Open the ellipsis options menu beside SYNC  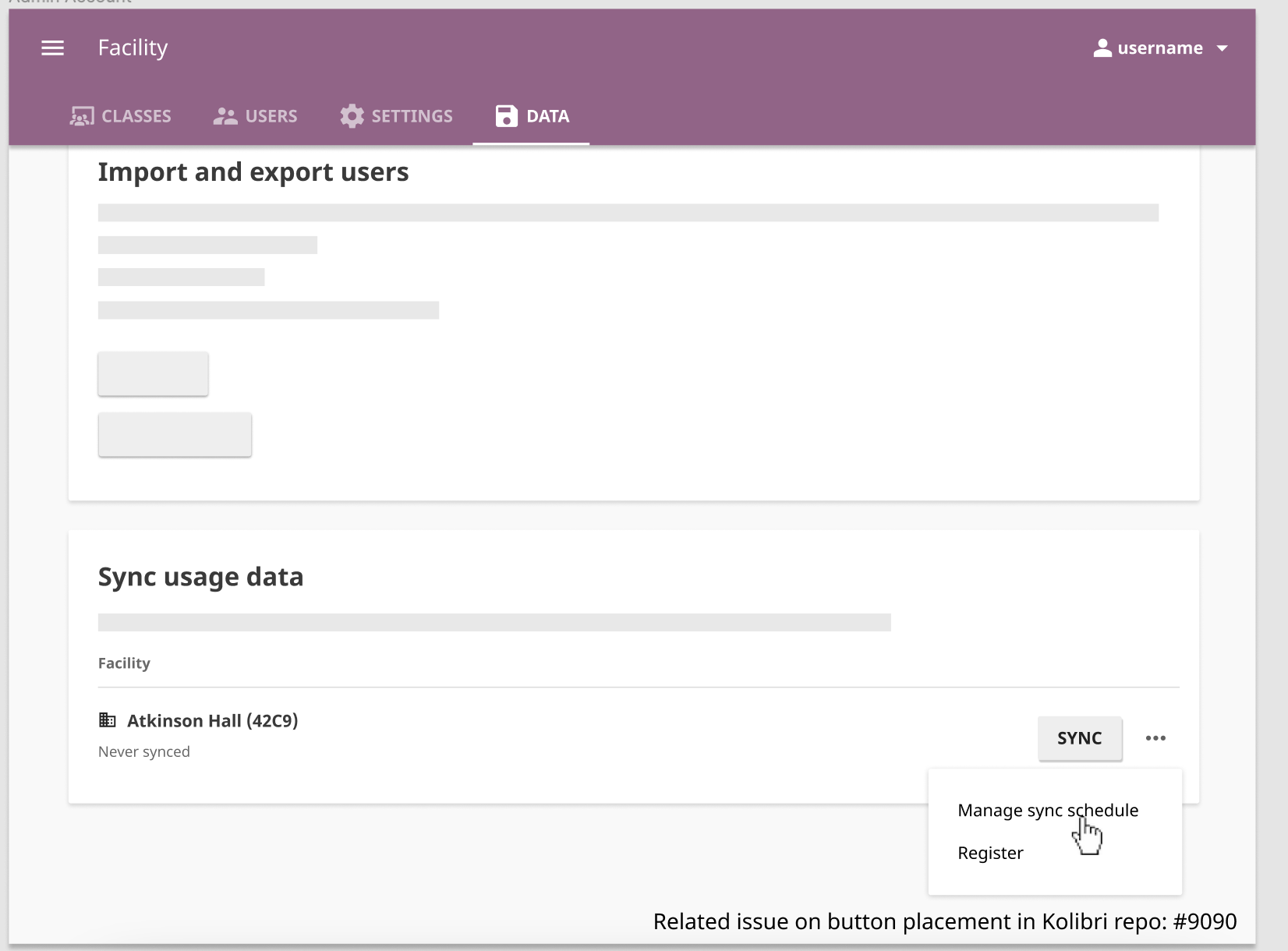pos(1156,738)
